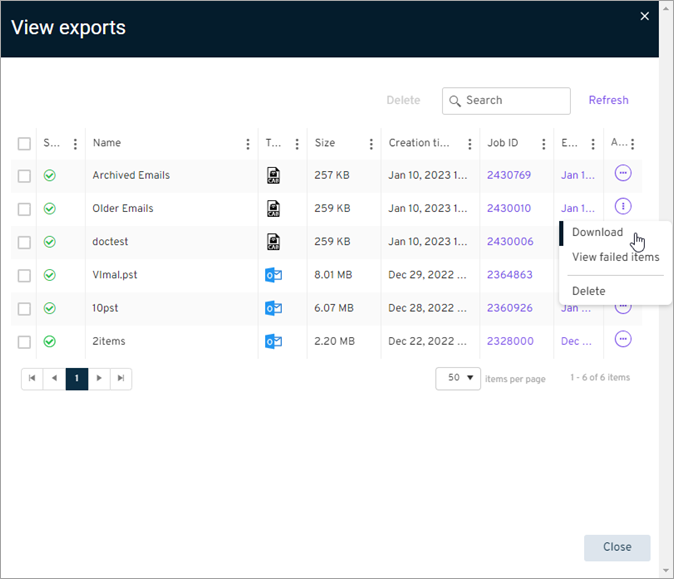The image size is (674, 579).
Task: Click completed status icon for 2items
Action: [50, 341]
